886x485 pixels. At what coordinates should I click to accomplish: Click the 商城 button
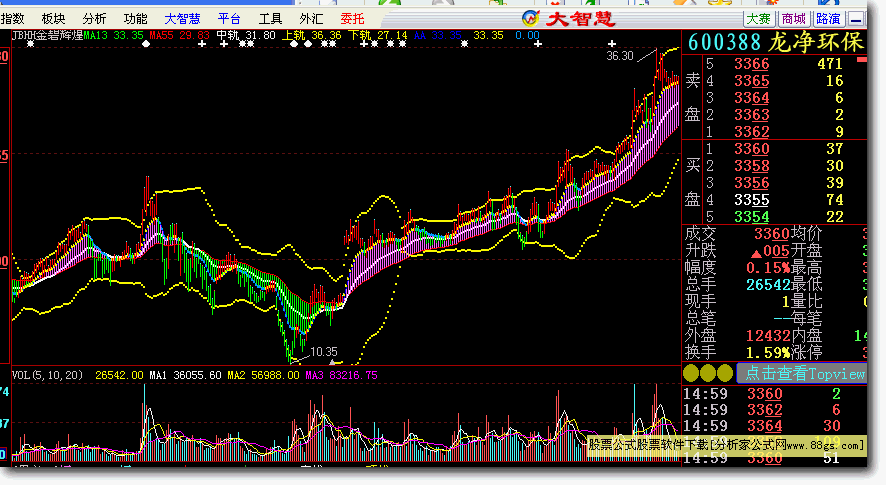point(793,19)
